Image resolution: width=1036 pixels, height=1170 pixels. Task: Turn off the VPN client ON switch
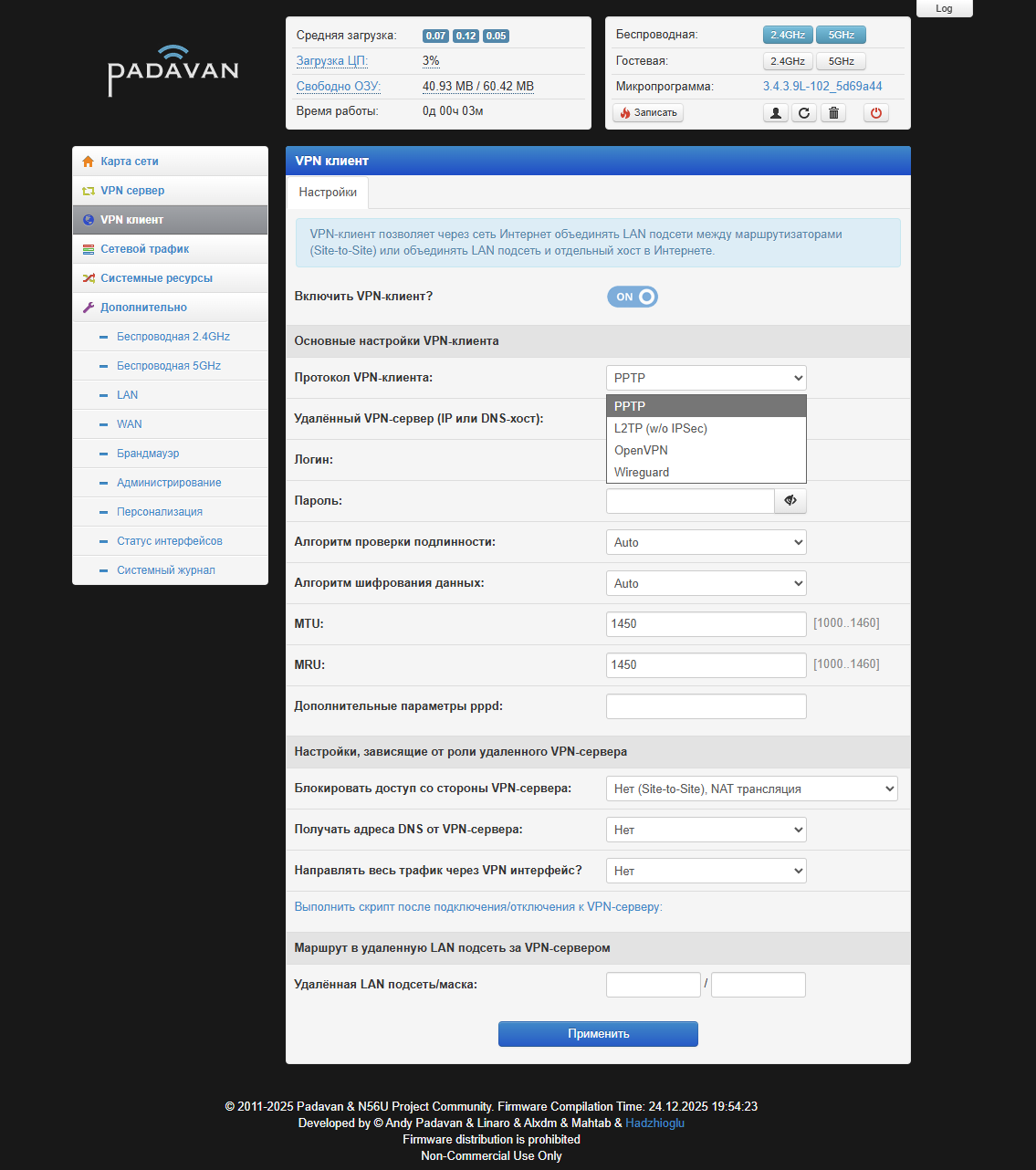[633, 297]
